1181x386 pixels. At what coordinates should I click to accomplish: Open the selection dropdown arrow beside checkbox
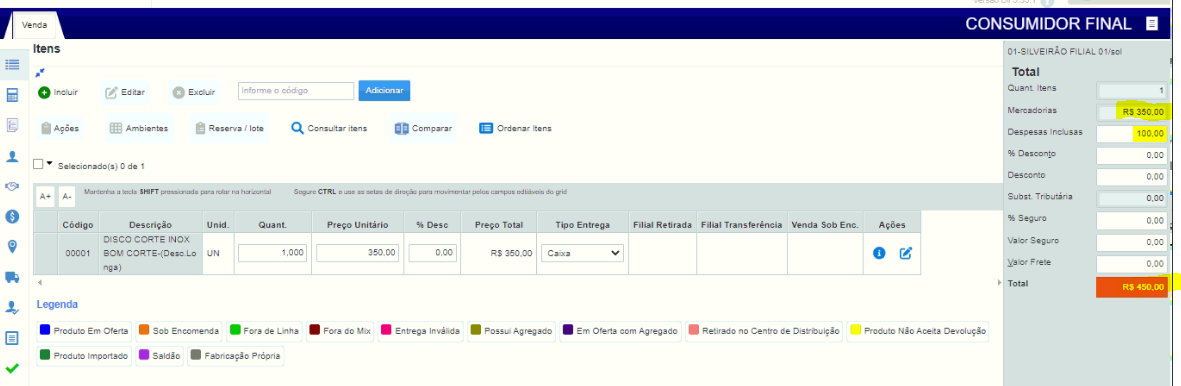coord(50,164)
